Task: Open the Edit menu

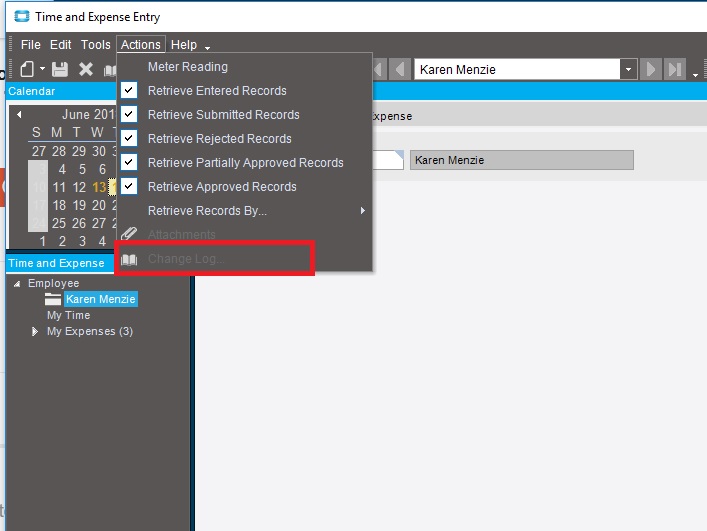Action: click(x=60, y=45)
